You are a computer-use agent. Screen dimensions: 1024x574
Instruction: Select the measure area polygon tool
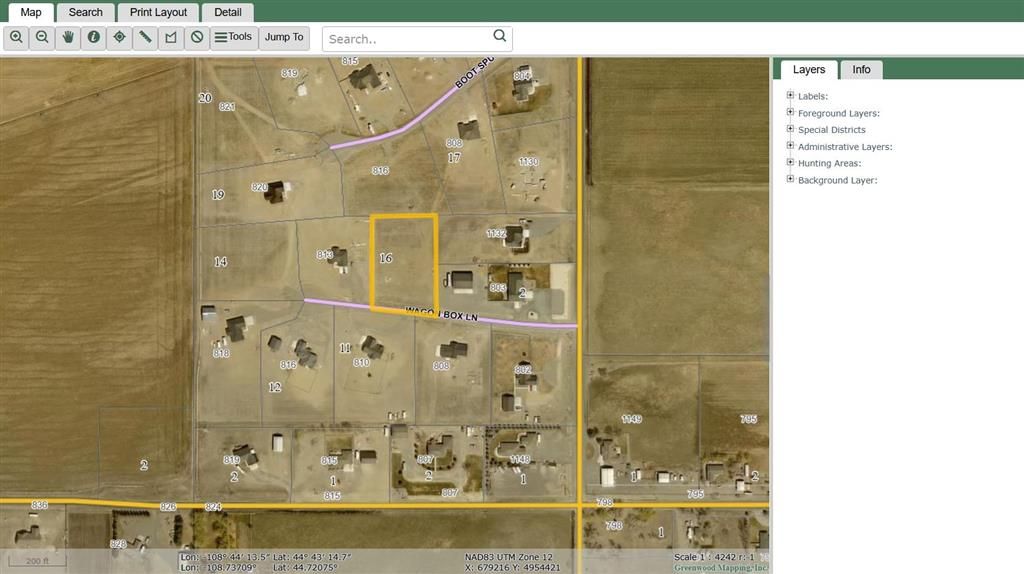click(171, 38)
